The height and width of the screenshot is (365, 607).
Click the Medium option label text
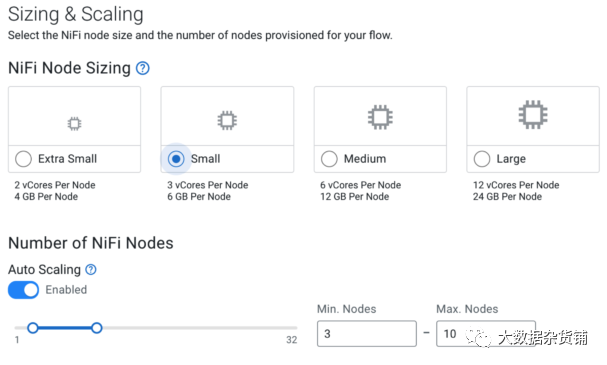365,159
